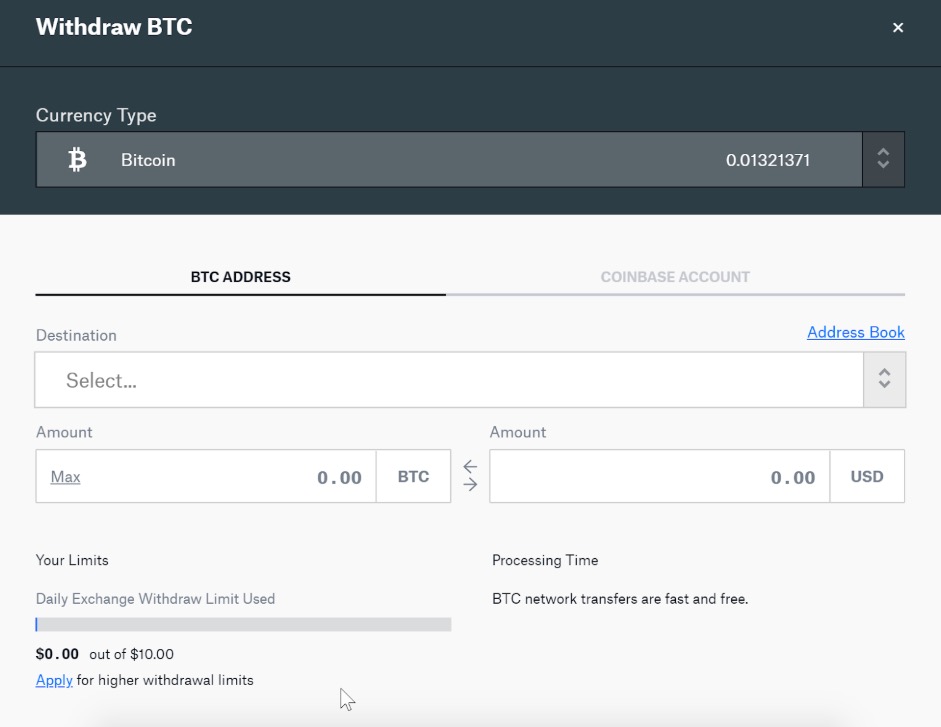Switch to the BTC ADDRESS tab
The width and height of the screenshot is (941, 727).
[x=241, y=277]
